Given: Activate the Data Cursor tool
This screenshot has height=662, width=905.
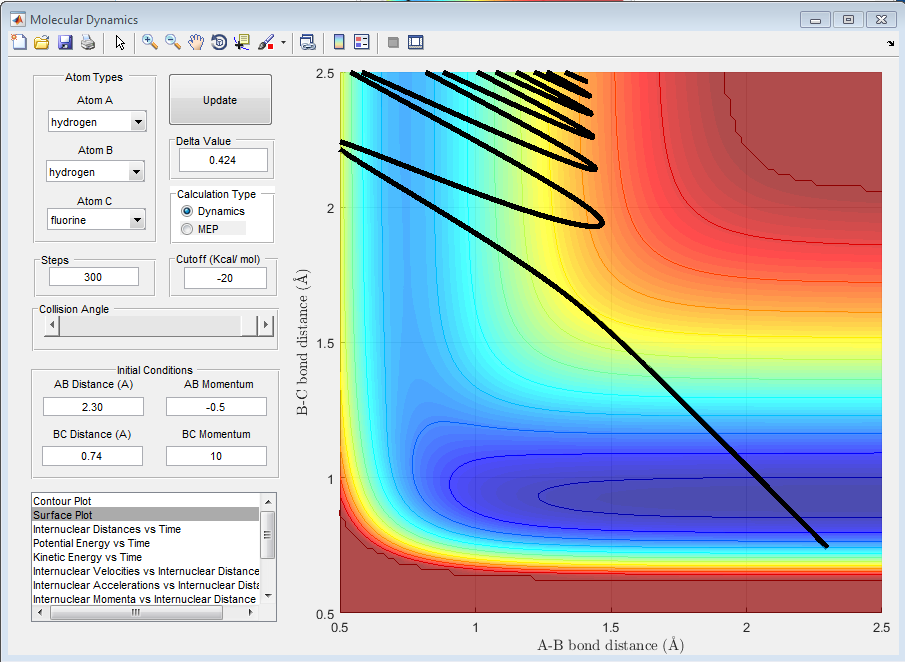Looking at the screenshot, I should (242, 42).
